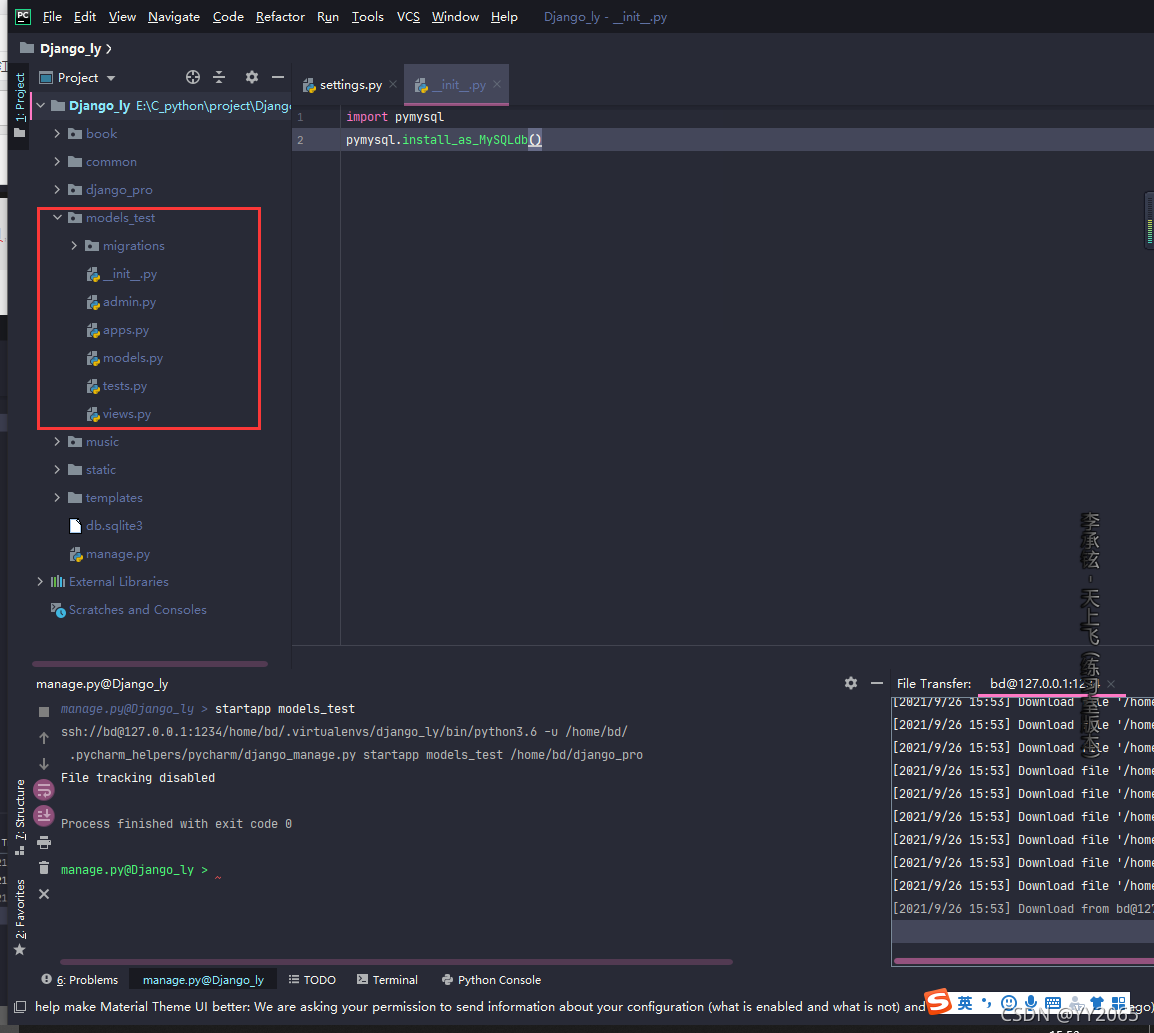Click the project tree horizontal scrollbar

pos(150,664)
